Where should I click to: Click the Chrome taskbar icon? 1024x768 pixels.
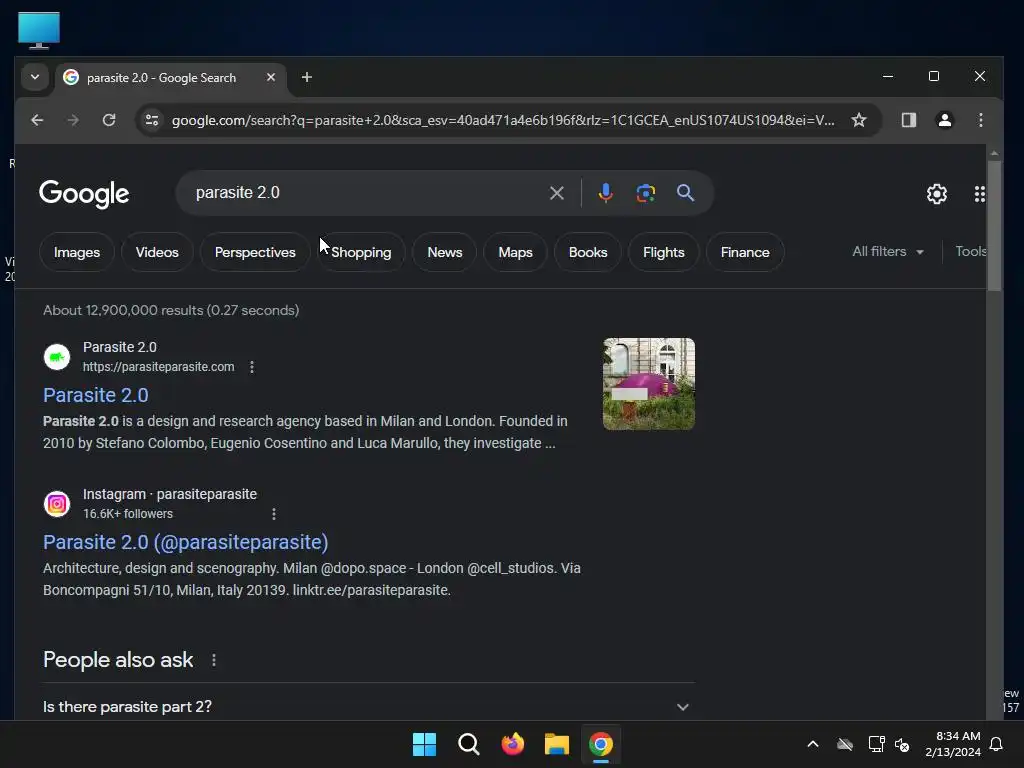tap(601, 744)
